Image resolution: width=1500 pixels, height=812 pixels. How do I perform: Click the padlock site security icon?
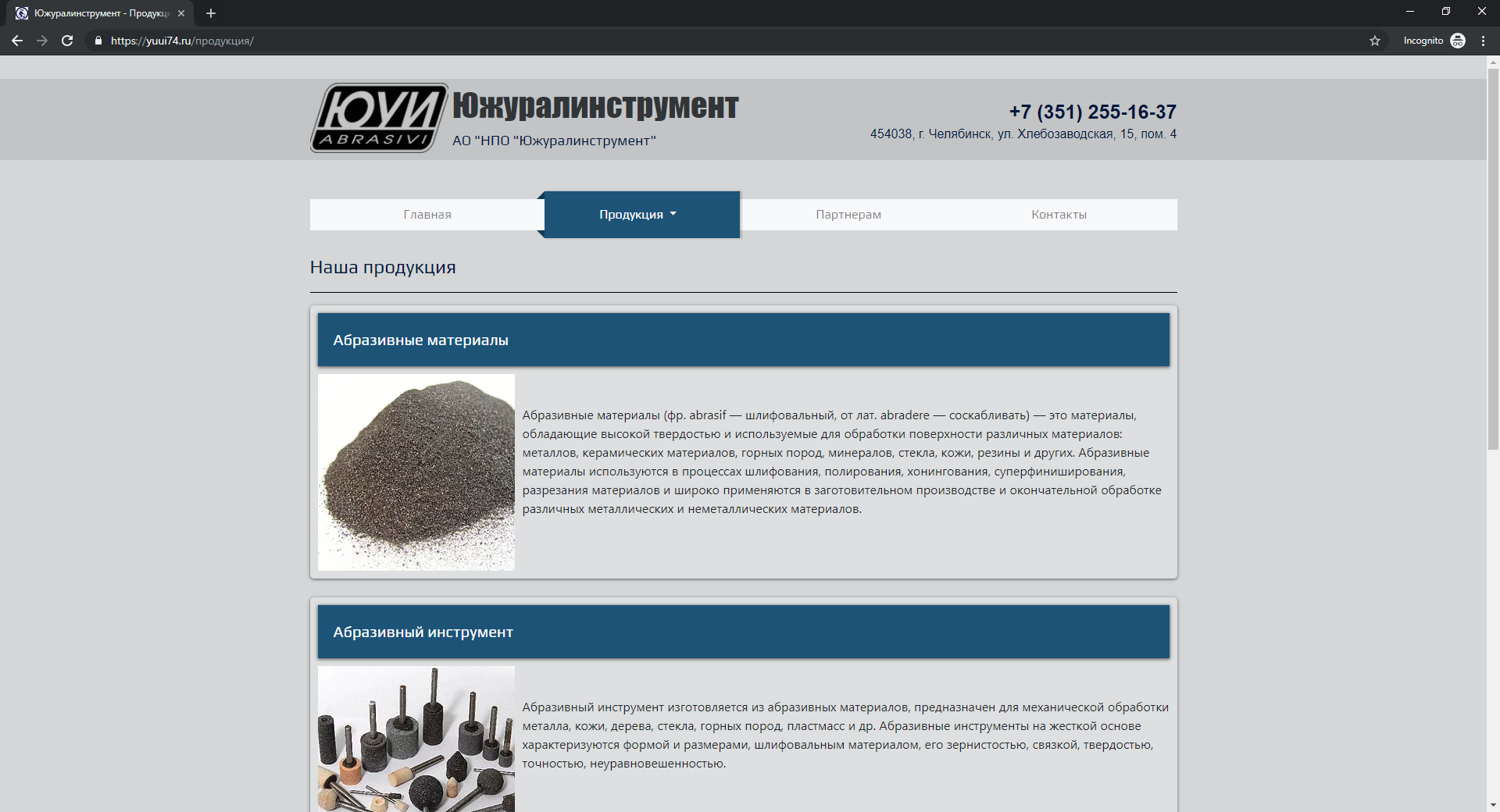pyautogui.click(x=98, y=41)
